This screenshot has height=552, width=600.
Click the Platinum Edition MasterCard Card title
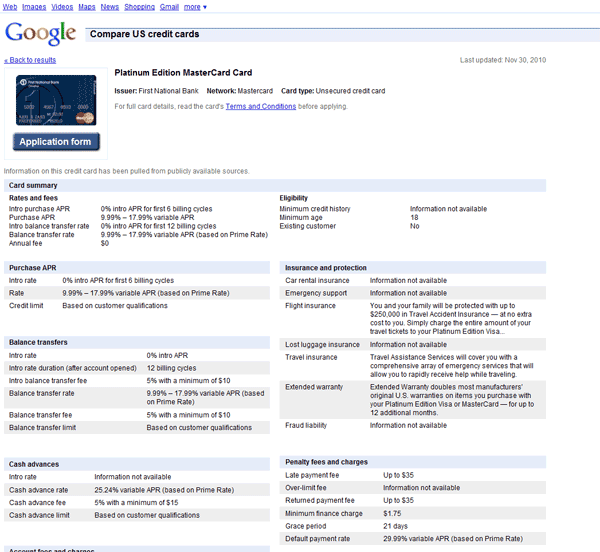tap(183, 73)
